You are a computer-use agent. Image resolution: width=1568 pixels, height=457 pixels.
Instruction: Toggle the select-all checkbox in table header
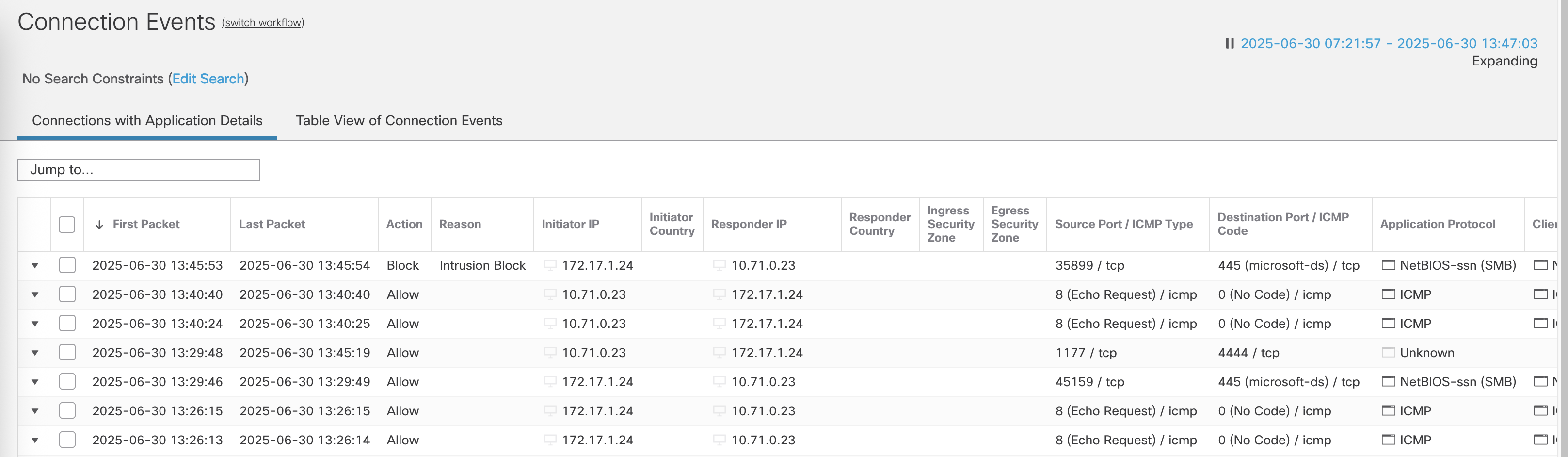tap(67, 224)
